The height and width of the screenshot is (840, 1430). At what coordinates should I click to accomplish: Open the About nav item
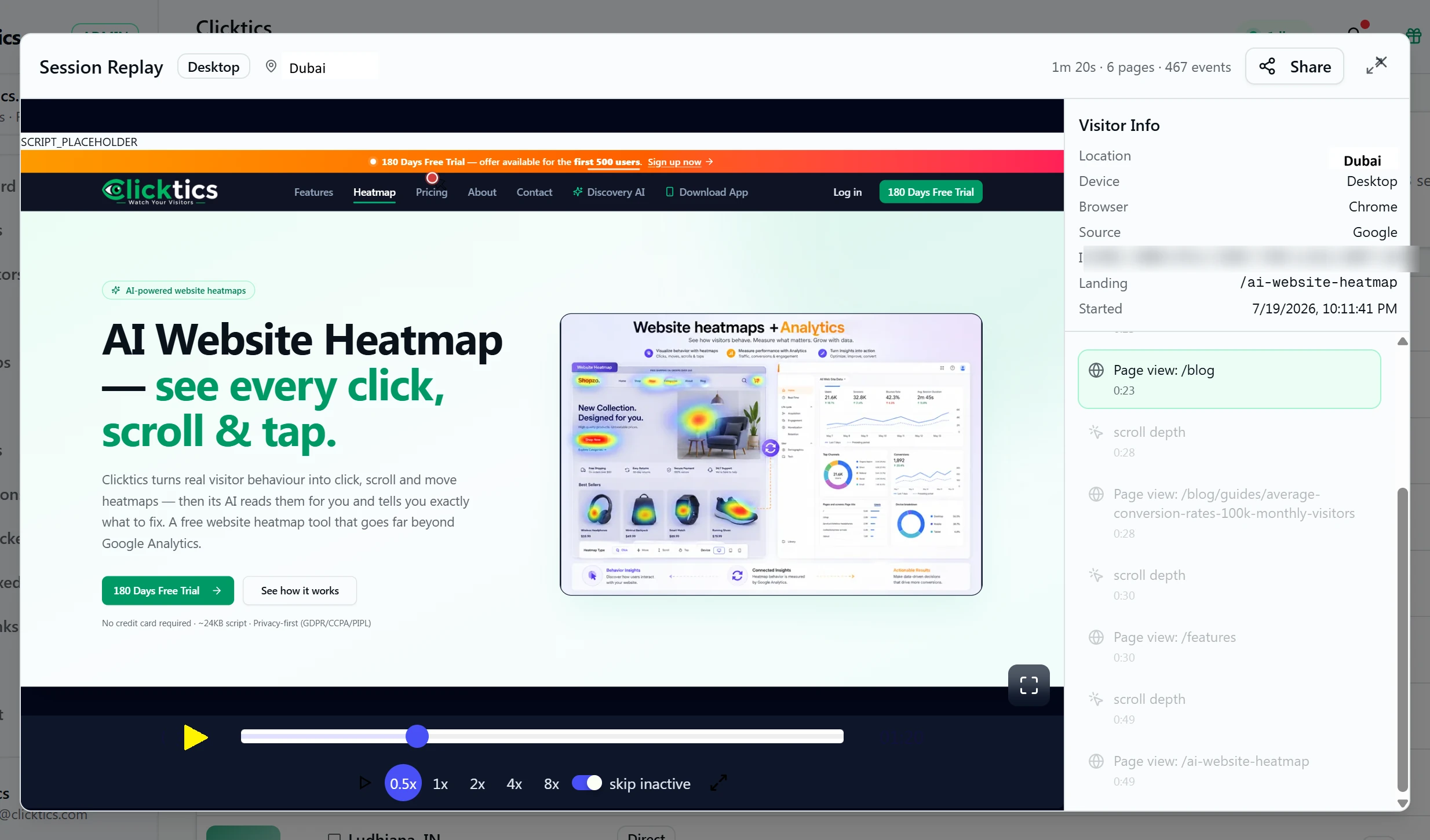482,192
